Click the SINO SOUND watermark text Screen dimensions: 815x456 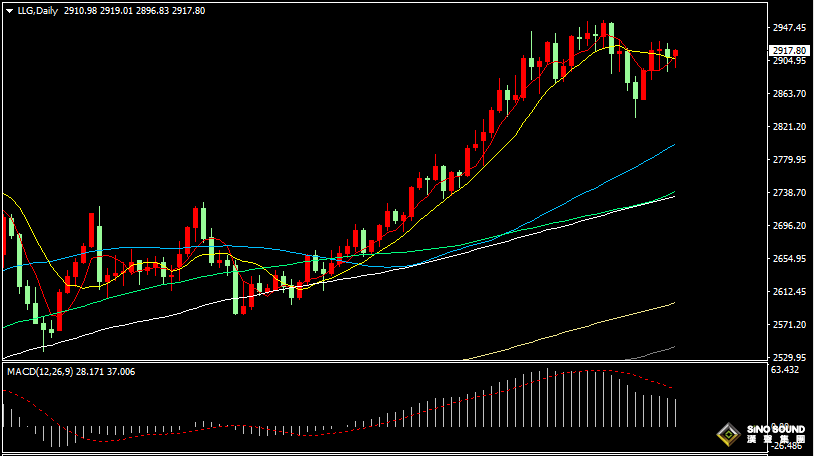click(775, 429)
